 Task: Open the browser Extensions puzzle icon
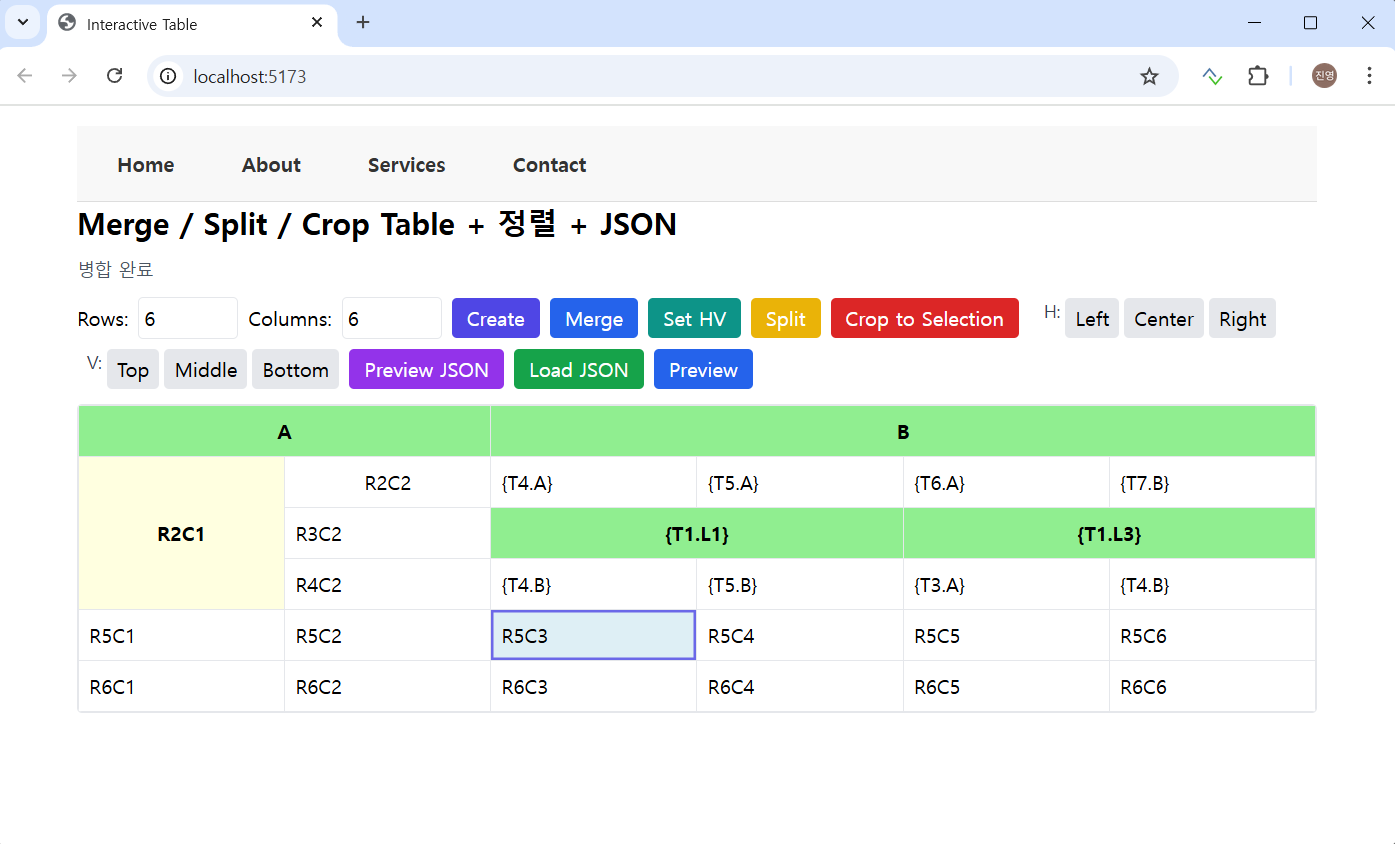tap(1257, 76)
